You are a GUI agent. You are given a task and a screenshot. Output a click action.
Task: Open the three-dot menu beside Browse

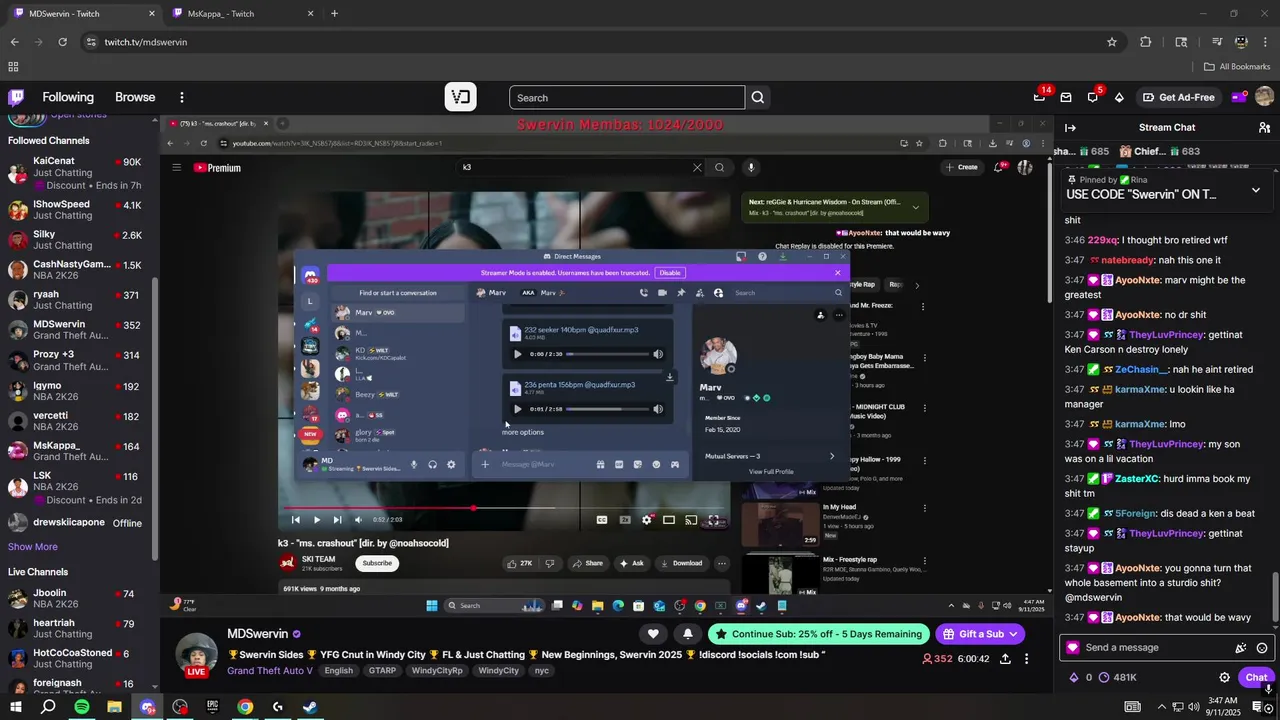(182, 97)
